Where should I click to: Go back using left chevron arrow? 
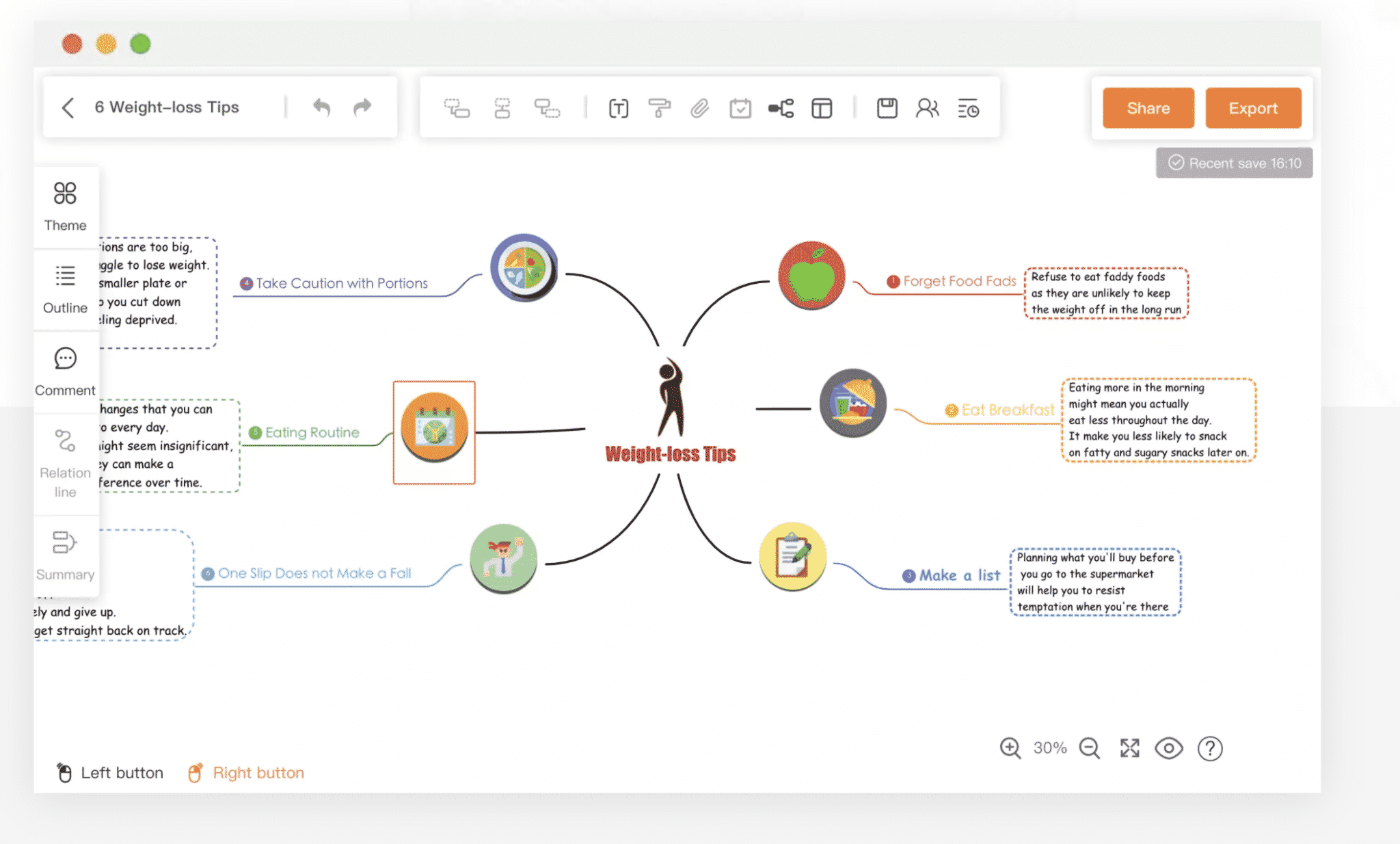(x=68, y=107)
